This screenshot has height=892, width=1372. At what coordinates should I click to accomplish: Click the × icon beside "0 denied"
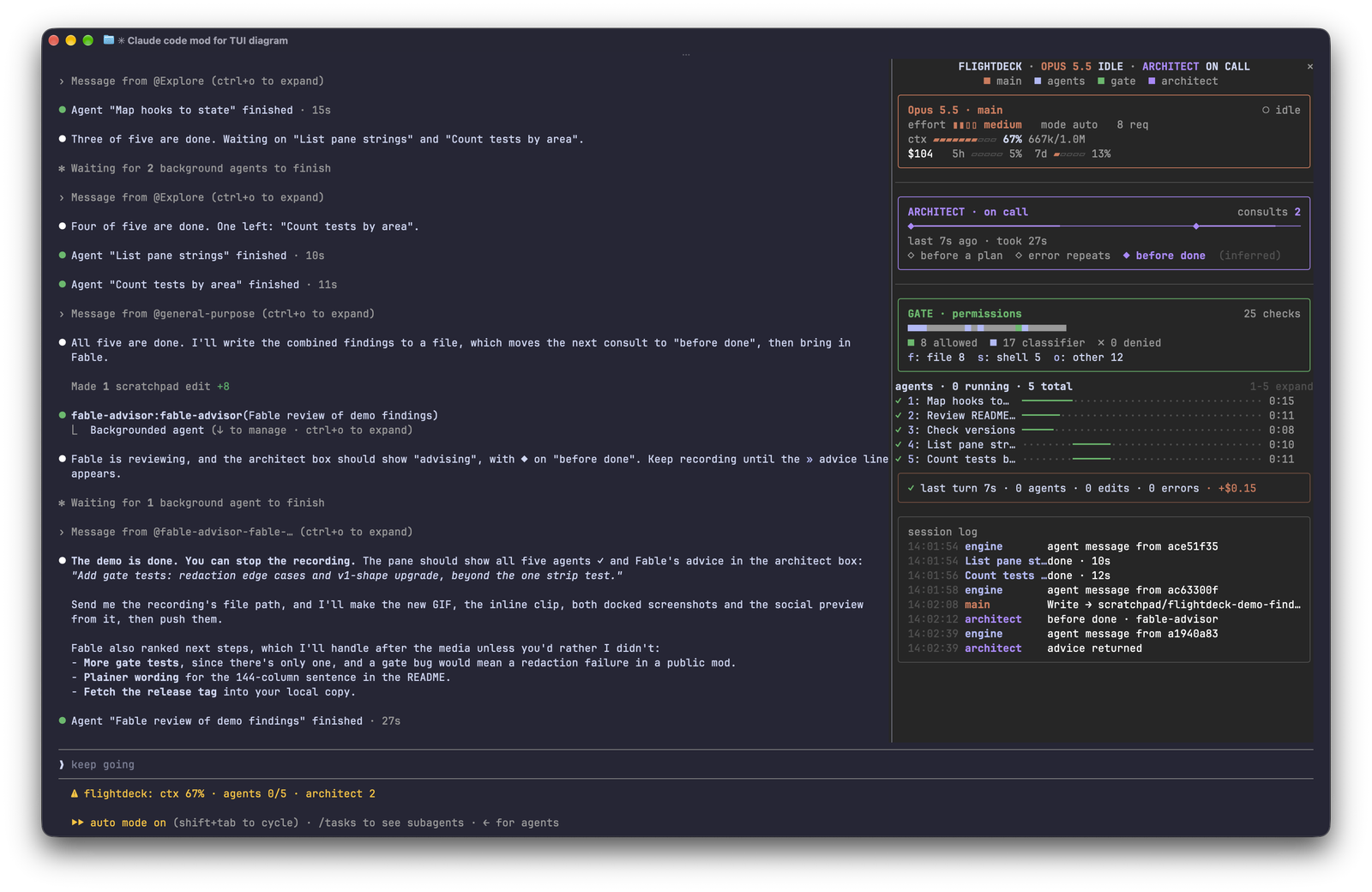[x=1101, y=342]
